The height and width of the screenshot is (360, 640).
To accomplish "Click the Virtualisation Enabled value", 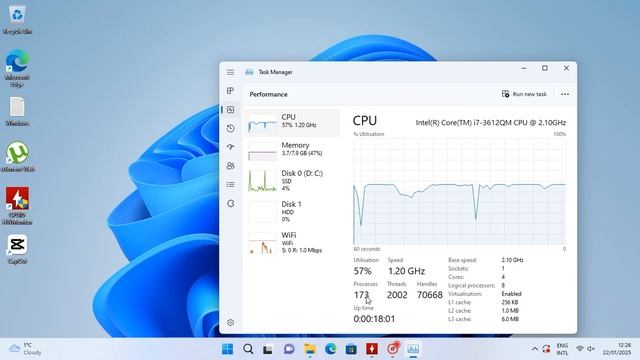I will pyautogui.click(x=511, y=294).
